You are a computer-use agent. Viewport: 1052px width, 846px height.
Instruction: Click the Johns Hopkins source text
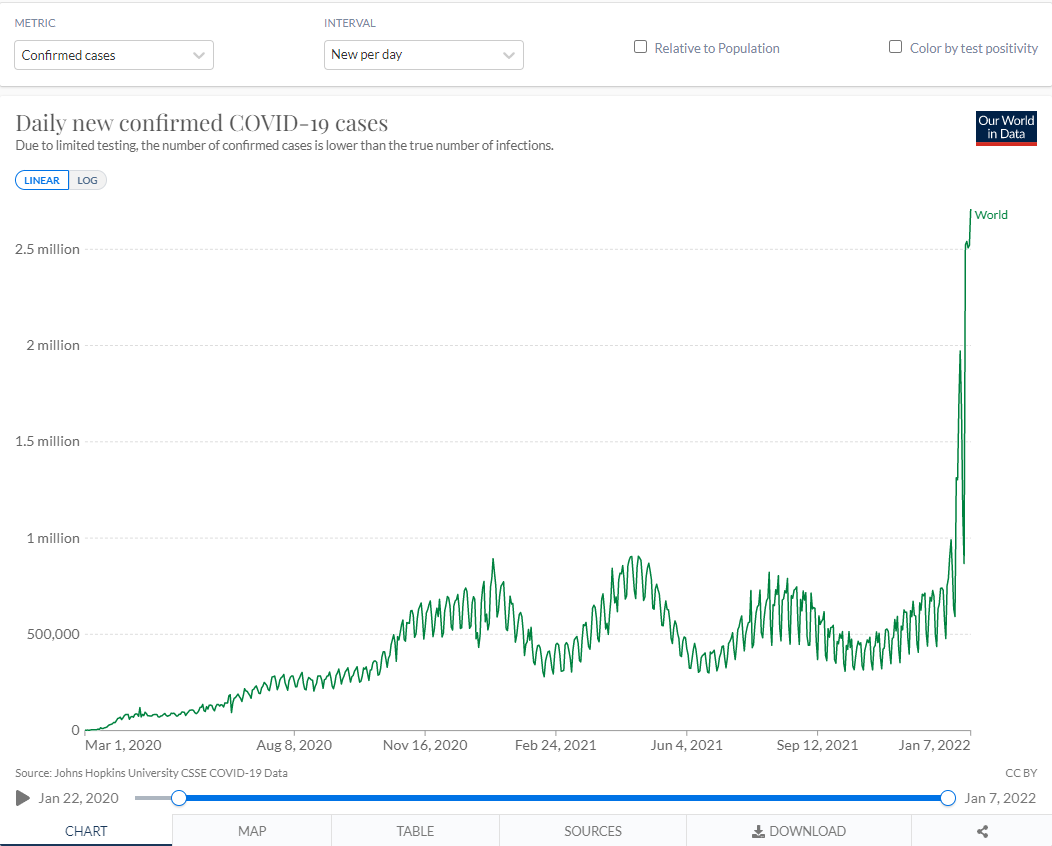[152, 773]
